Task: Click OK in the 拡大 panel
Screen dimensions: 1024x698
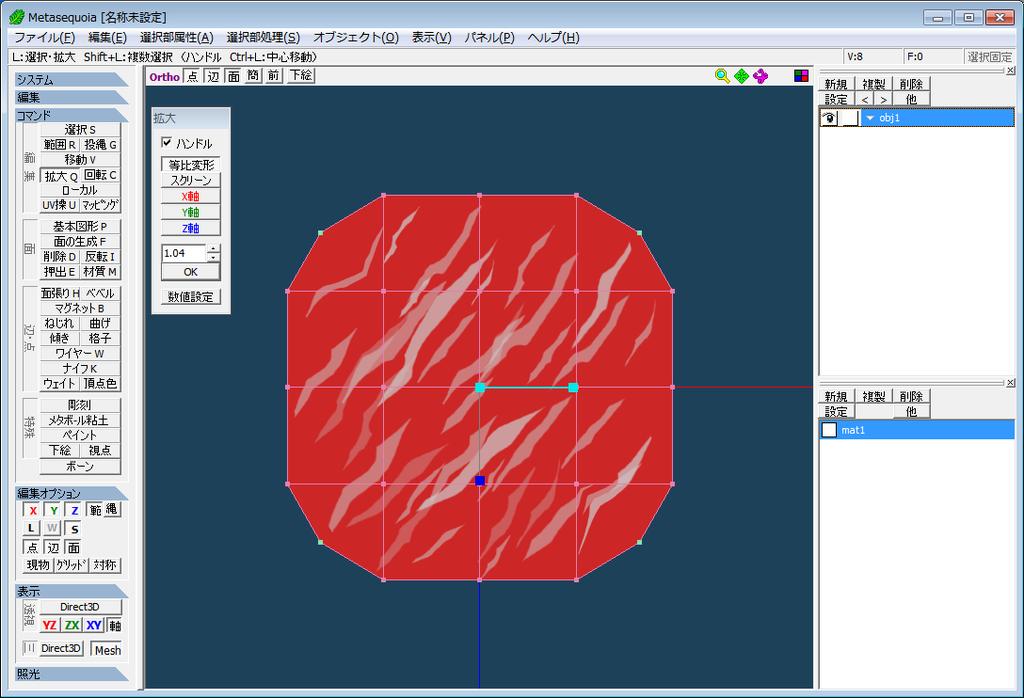Action: [x=191, y=272]
